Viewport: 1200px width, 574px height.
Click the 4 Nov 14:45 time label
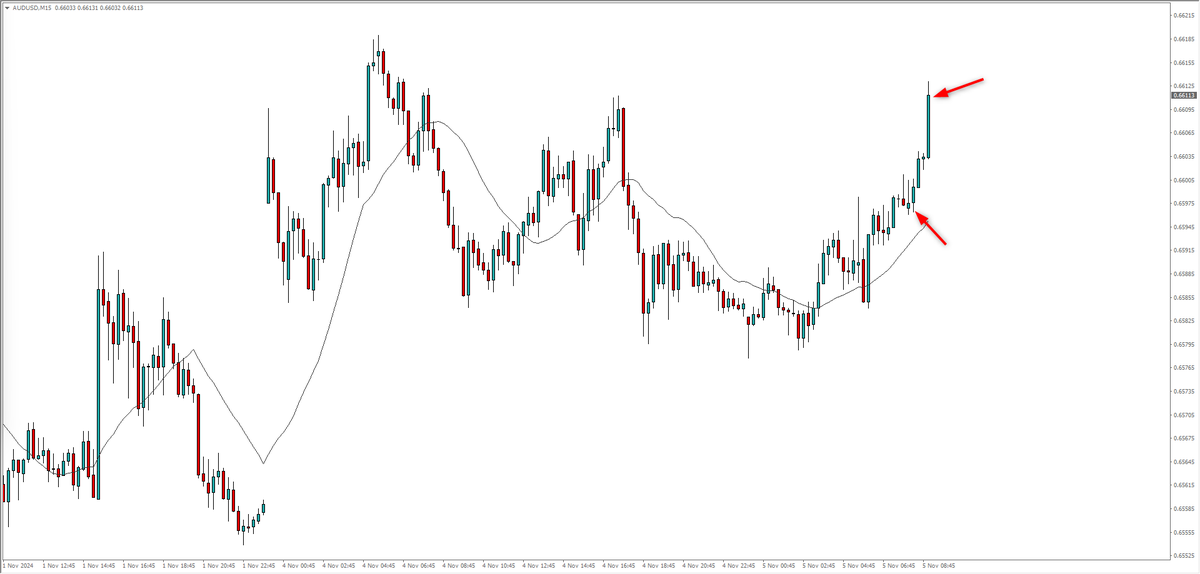[x=578, y=566]
